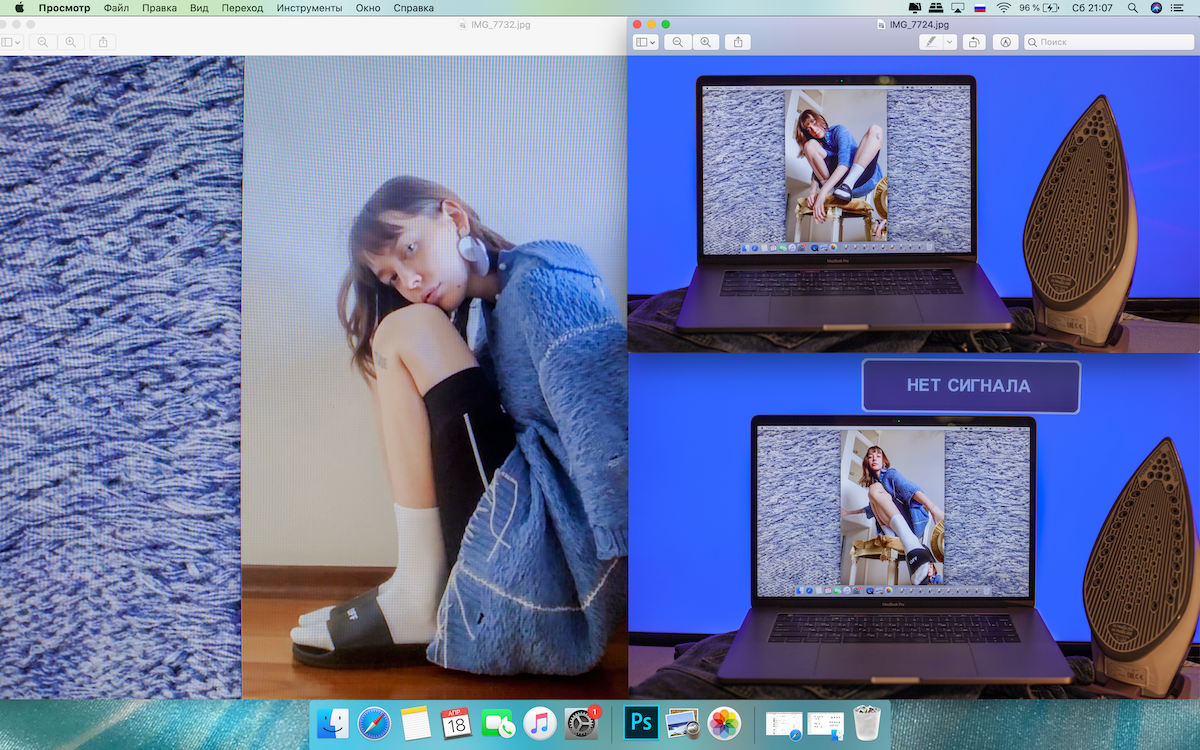
Task: Open Spotlight search in the menu bar
Action: (1133, 8)
